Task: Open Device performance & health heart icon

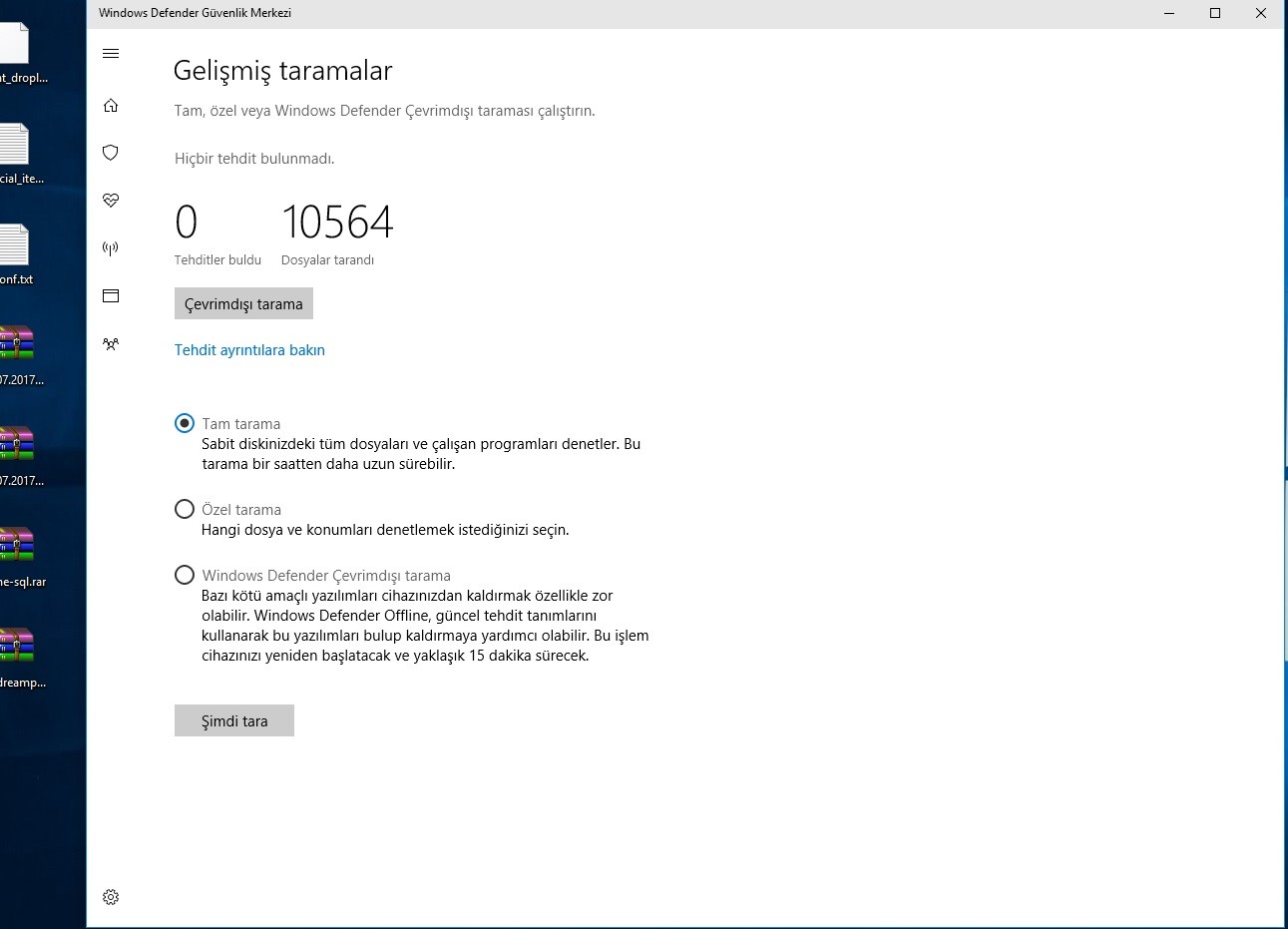Action: [x=111, y=201]
